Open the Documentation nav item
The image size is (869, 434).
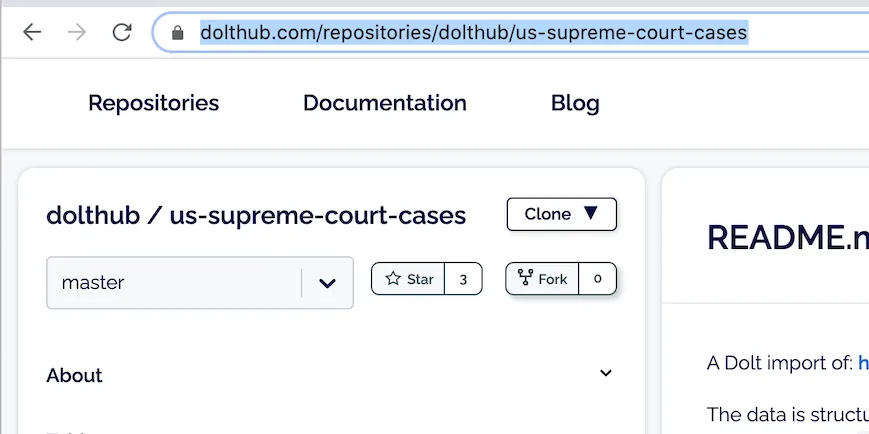tap(384, 103)
